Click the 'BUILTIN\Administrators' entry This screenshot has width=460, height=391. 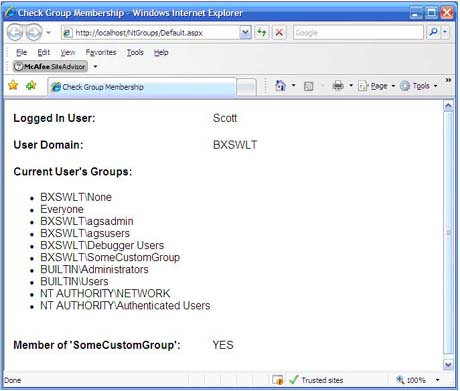(x=94, y=269)
